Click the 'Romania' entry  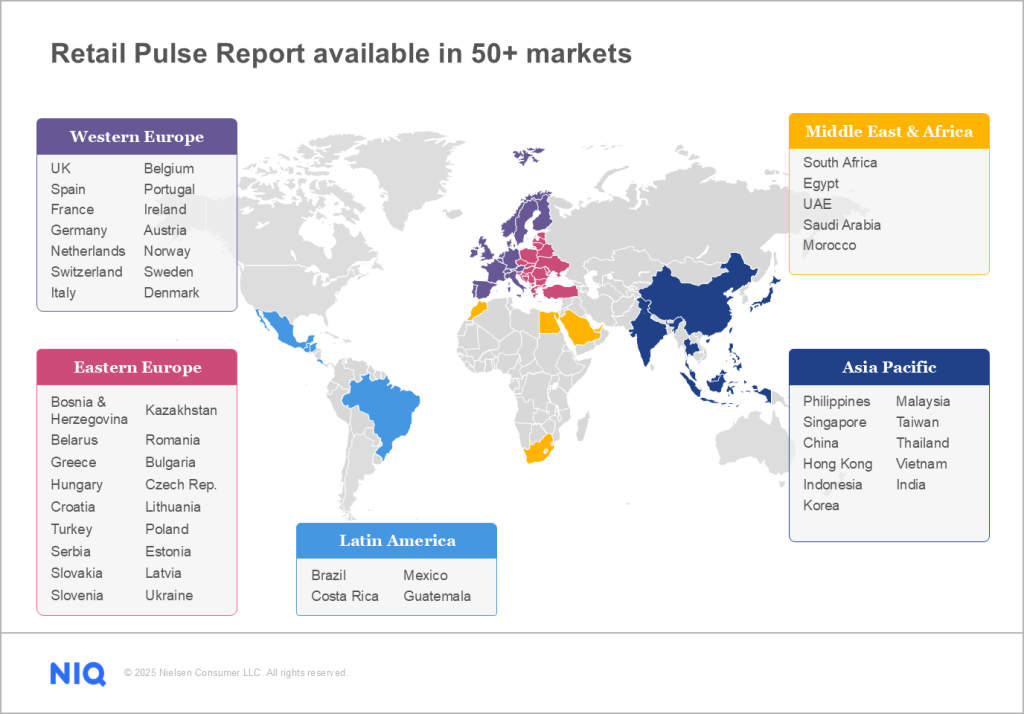pyautogui.click(x=173, y=440)
